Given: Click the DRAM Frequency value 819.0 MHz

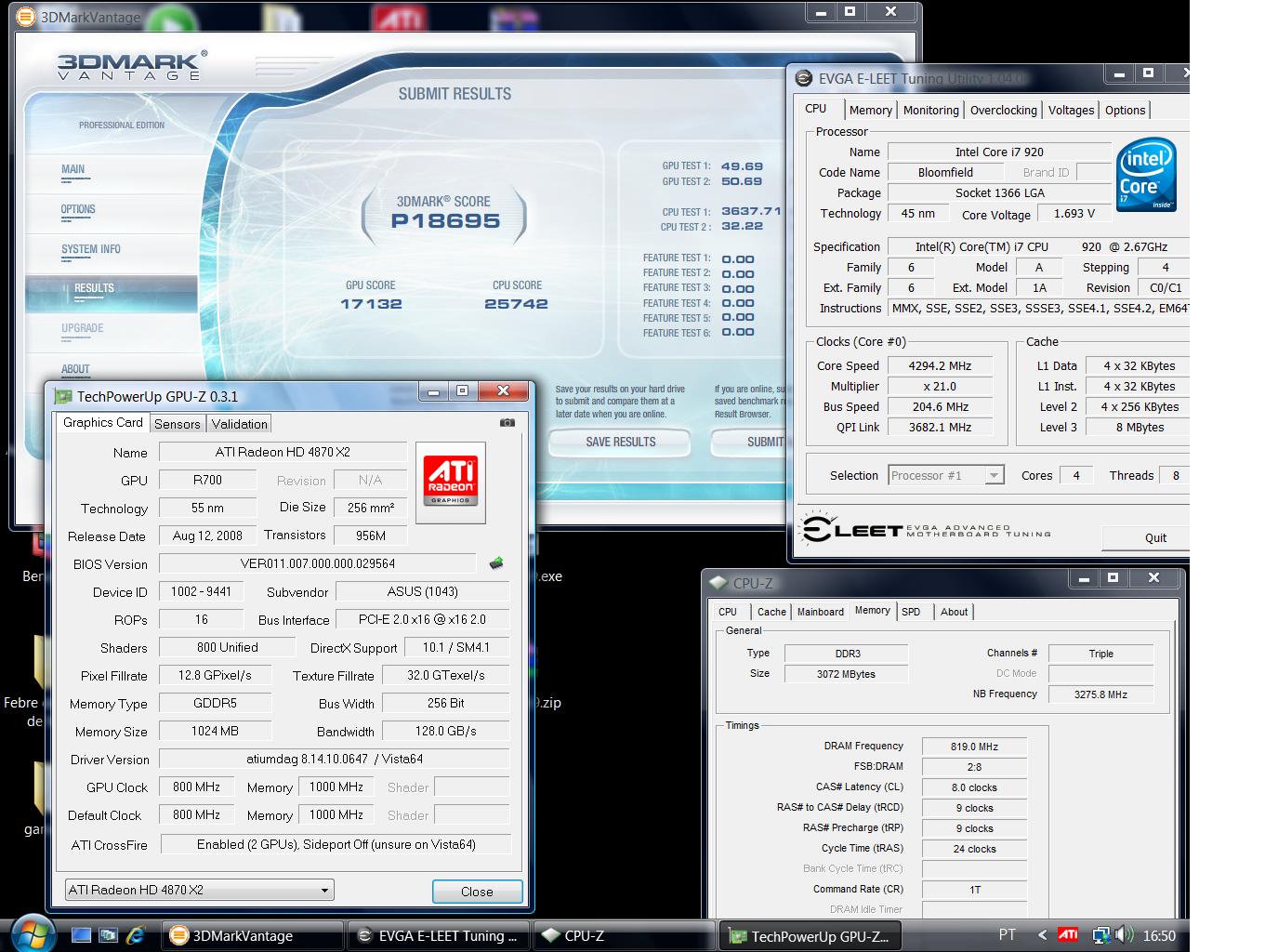Looking at the screenshot, I should 974,747.
